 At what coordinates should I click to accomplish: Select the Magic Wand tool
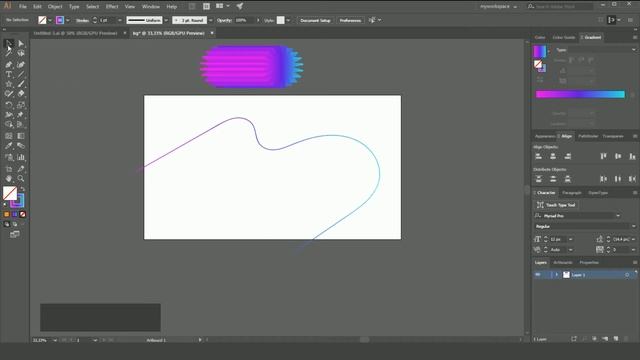9,53
